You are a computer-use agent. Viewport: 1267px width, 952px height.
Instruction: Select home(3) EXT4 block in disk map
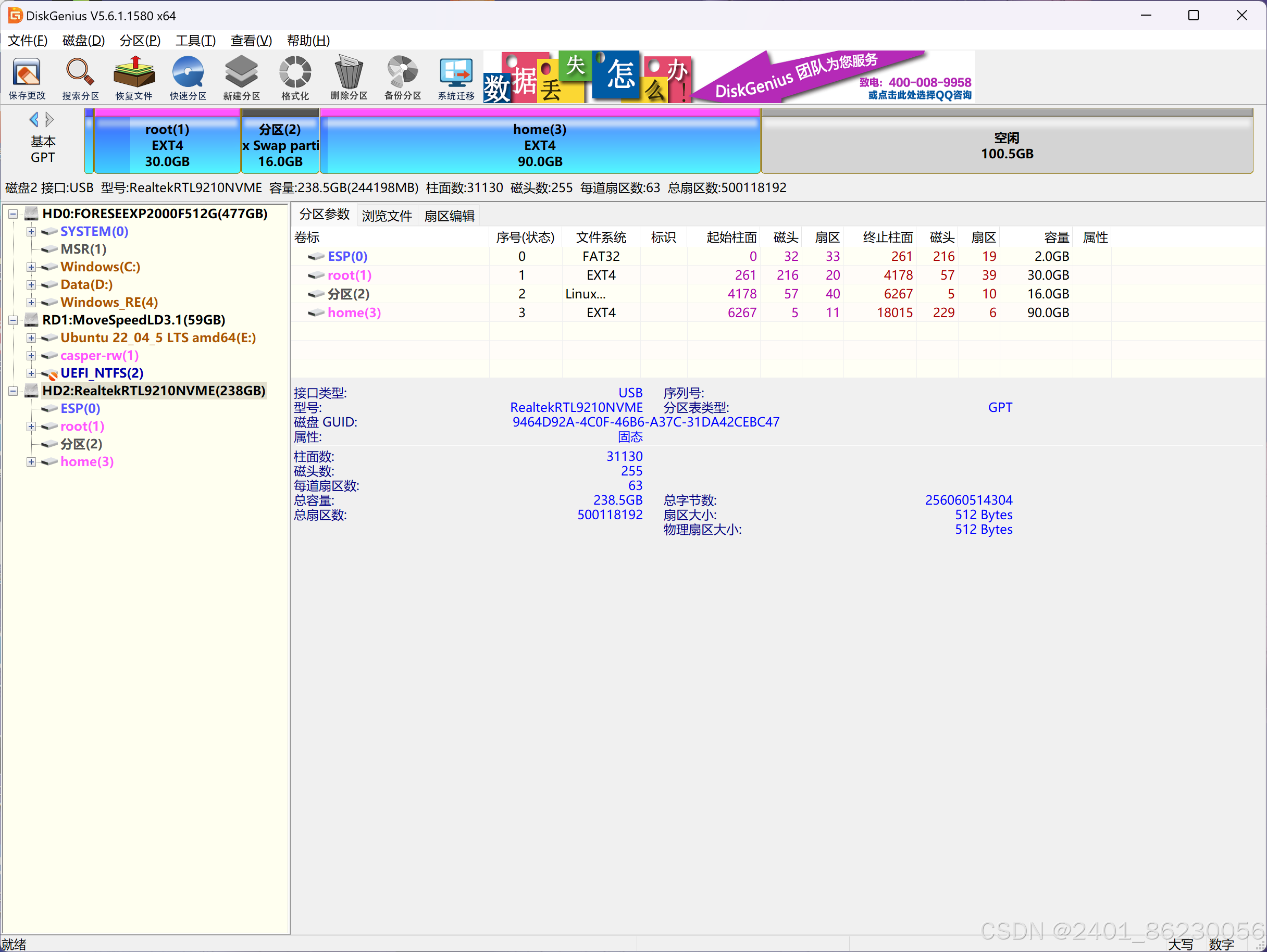(540, 141)
